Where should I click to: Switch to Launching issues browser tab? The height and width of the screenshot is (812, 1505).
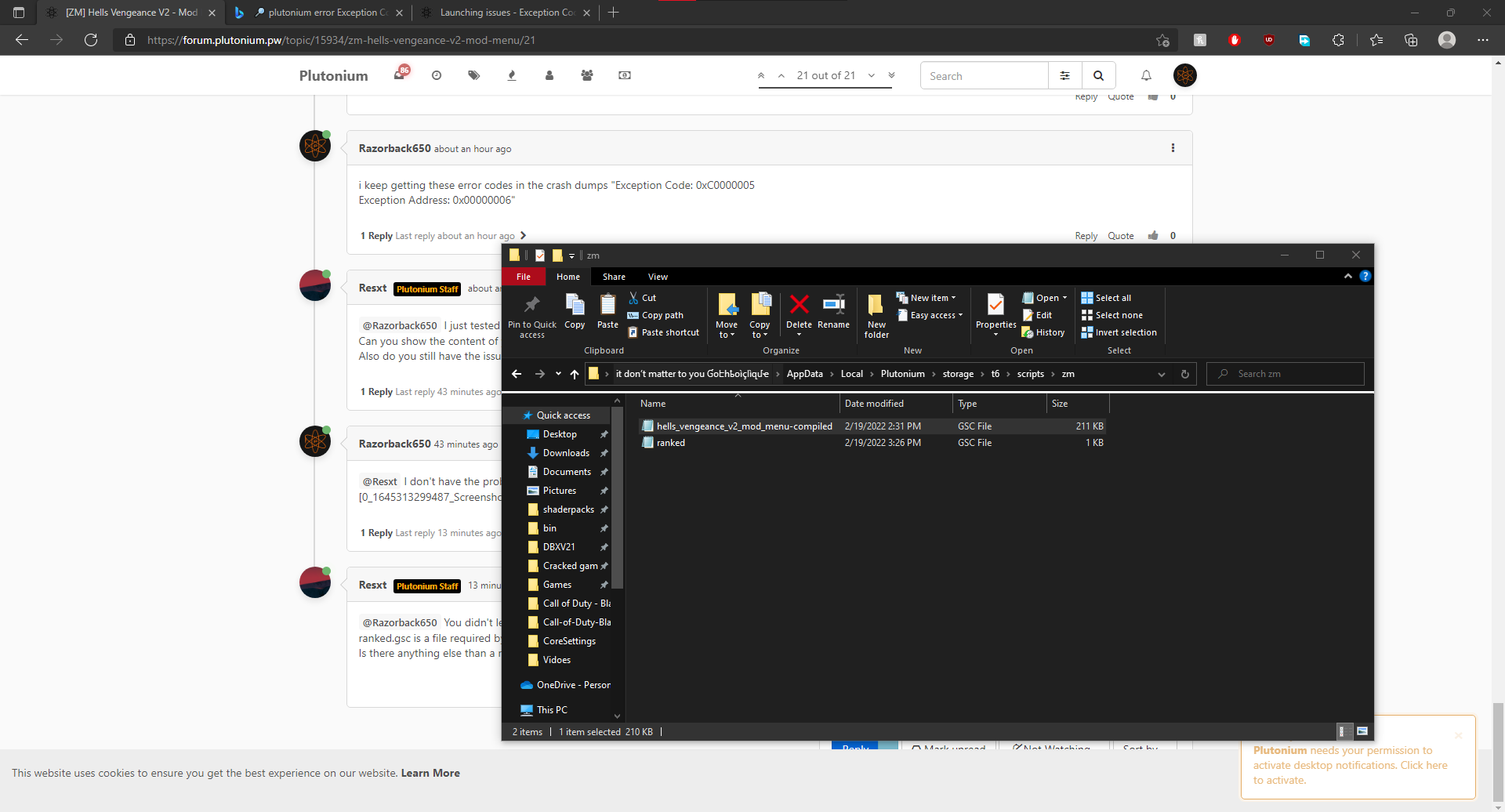506,13
